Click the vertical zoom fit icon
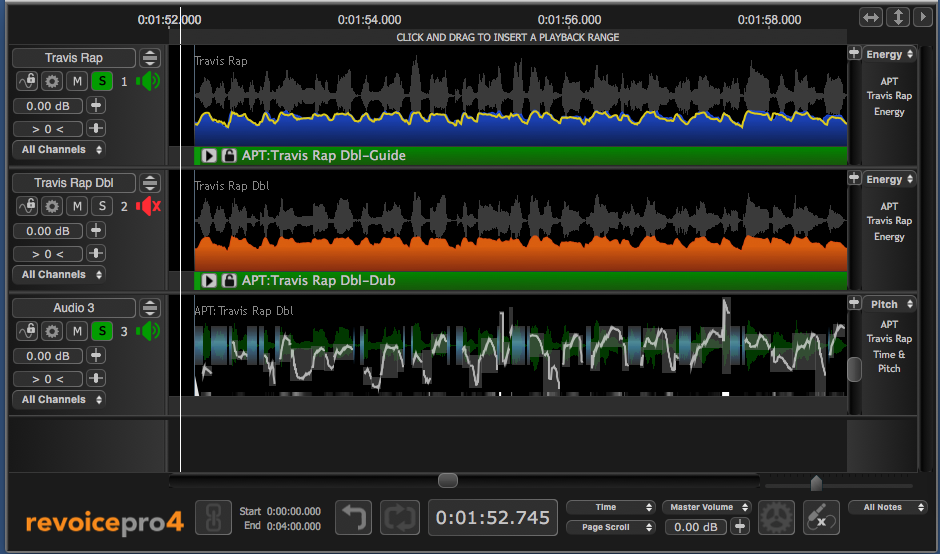Screen dimensions: 940x554 tap(898, 18)
